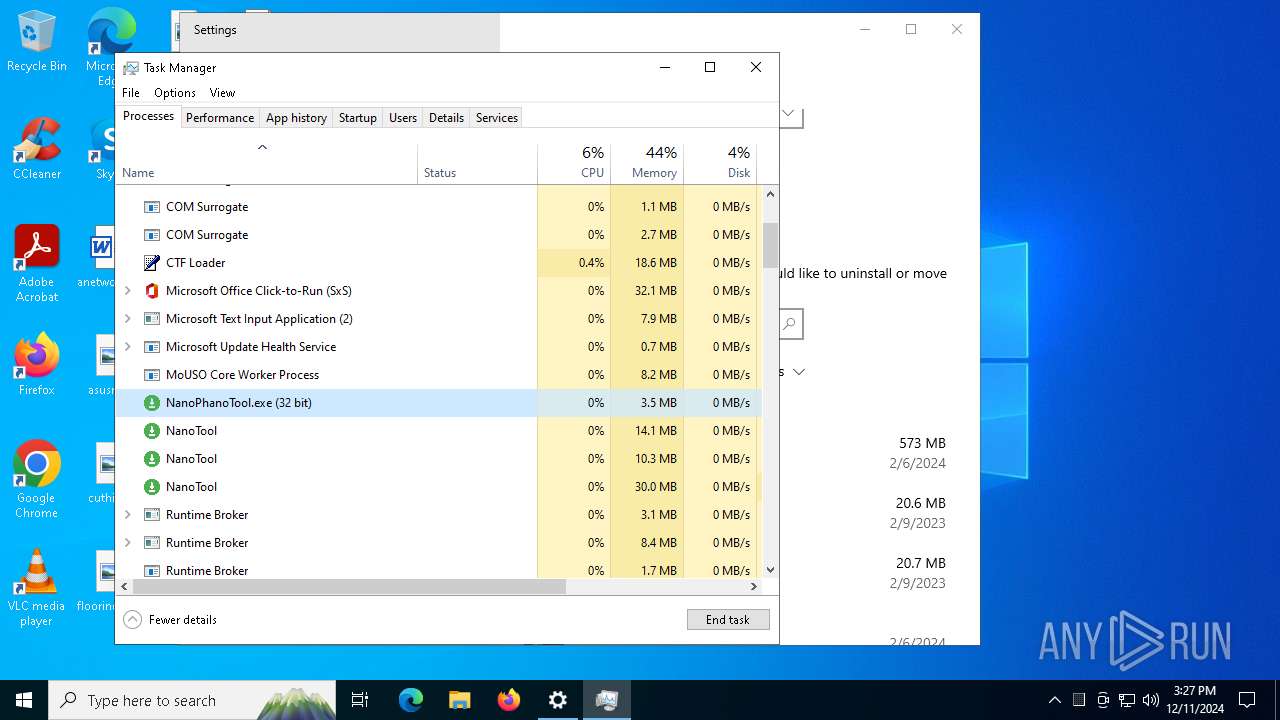This screenshot has height=720, width=1280.
Task: Switch to Settings app in taskbar
Action: point(558,700)
